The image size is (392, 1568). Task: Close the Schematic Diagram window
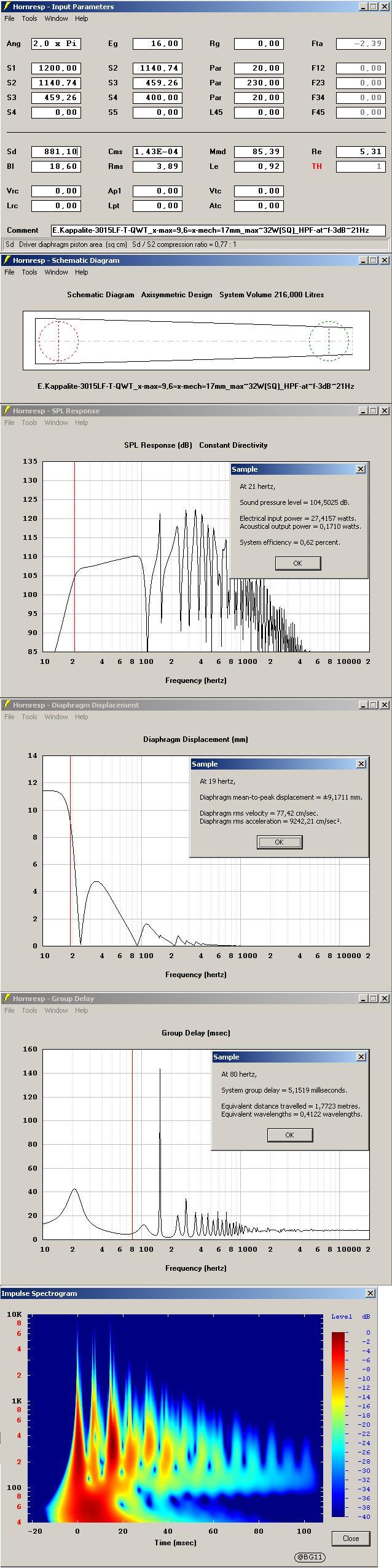click(385, 260)
